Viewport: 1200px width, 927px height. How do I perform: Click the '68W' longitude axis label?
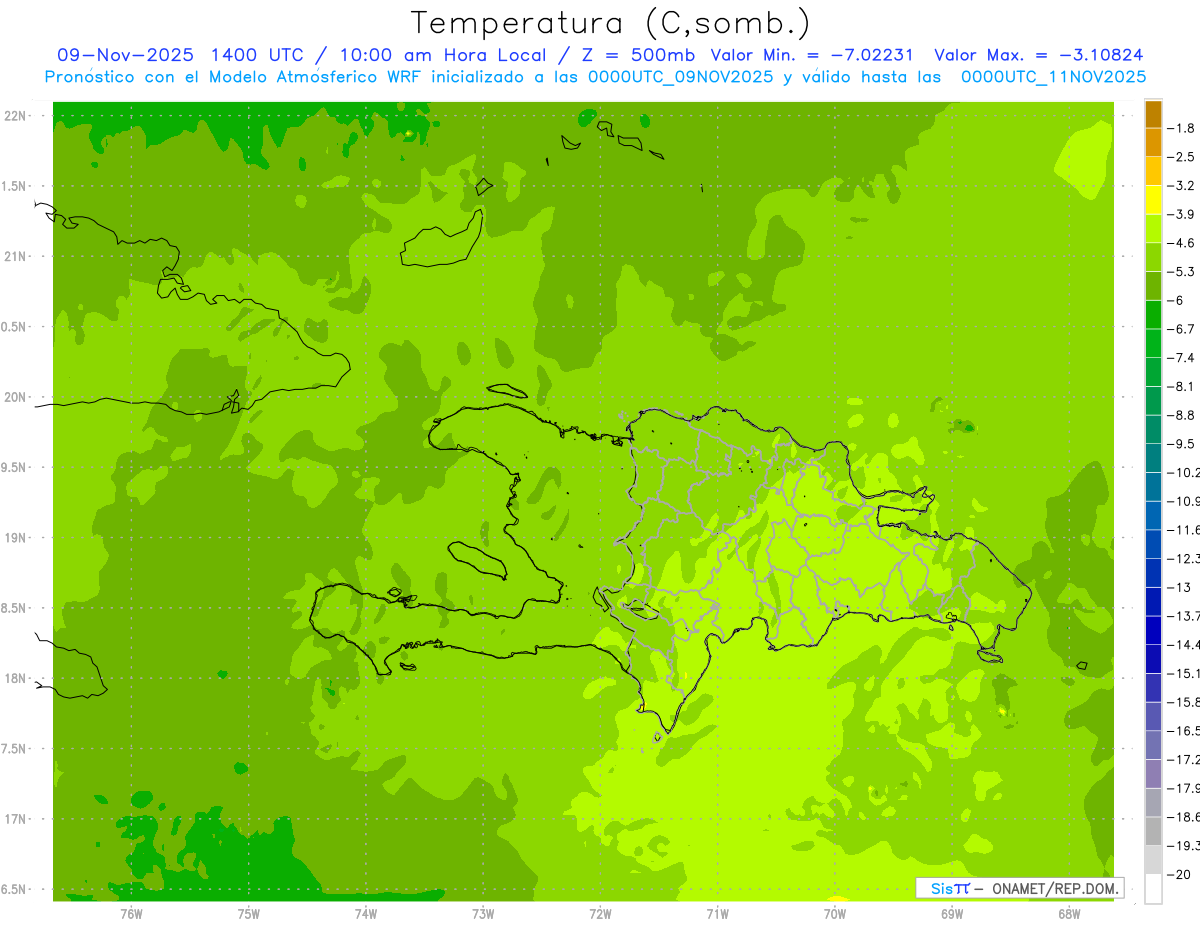coord(1069,914)
